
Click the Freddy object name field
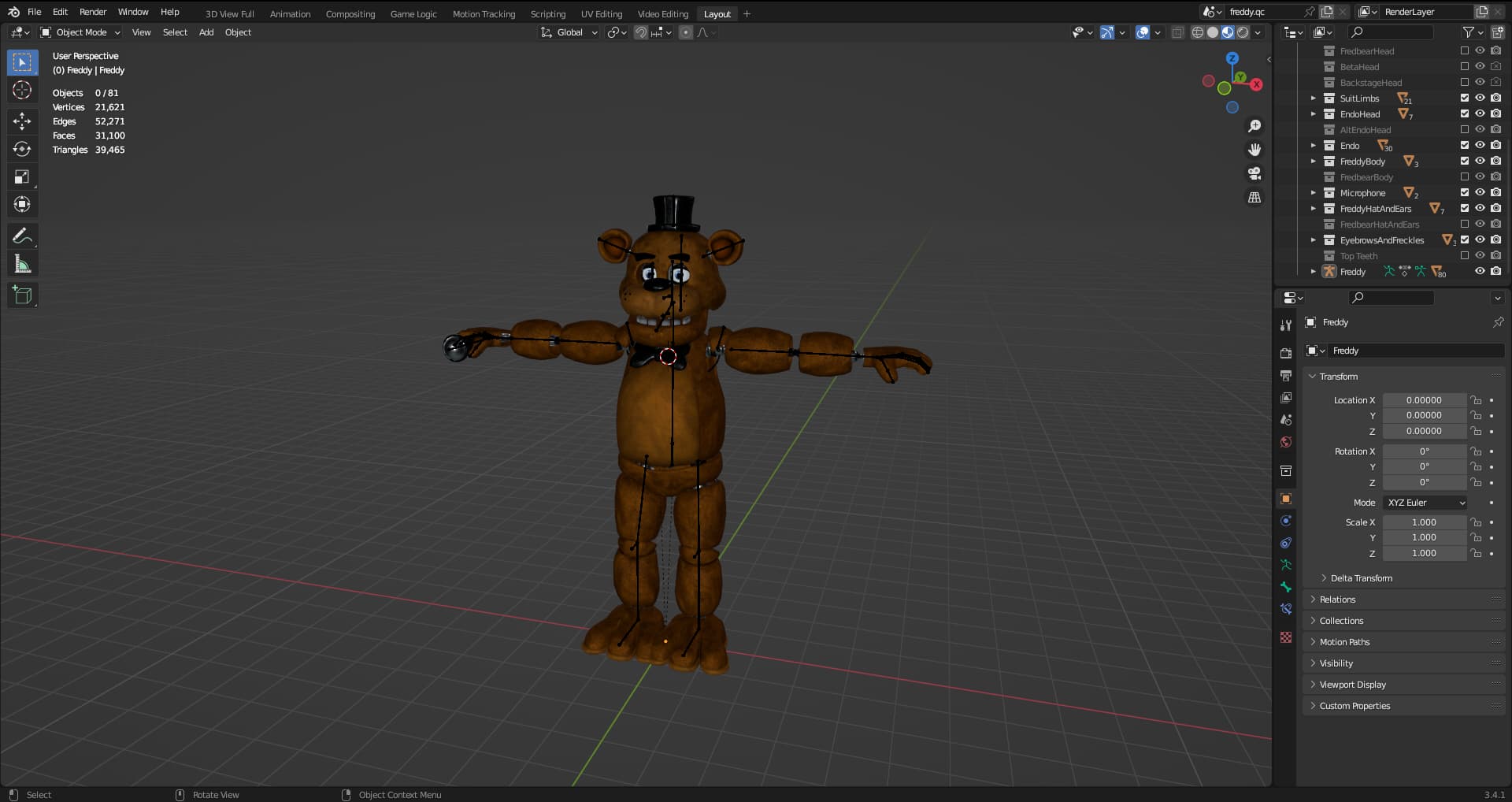coord(1416,351)
